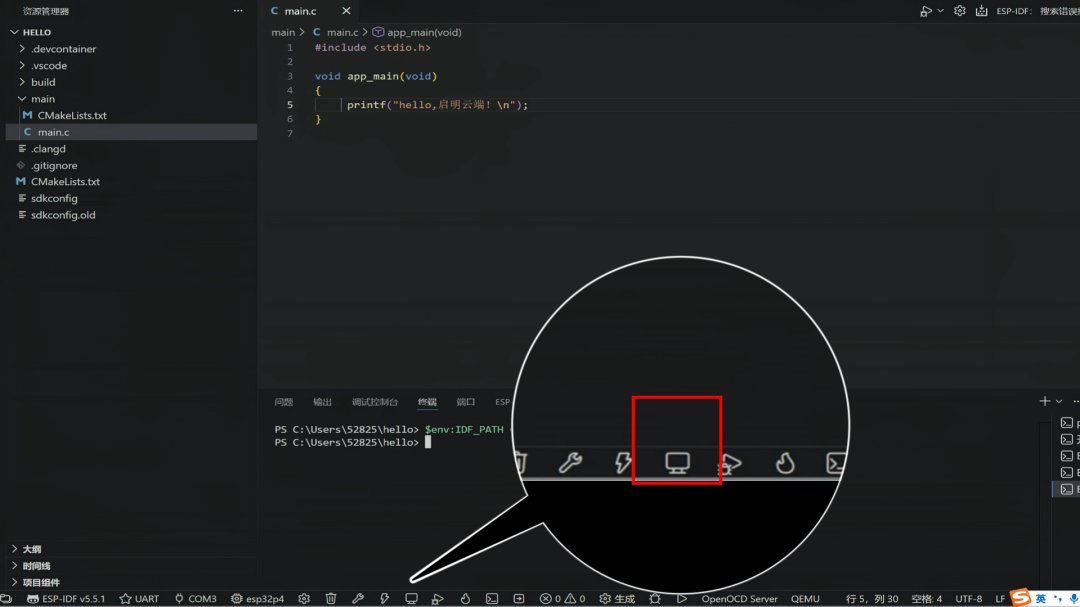Screen dimensions: 1080x607
Task: Open ESP-IDF Terminal icon in status bar
Action: pyautogui.click(x=492, y=599)
